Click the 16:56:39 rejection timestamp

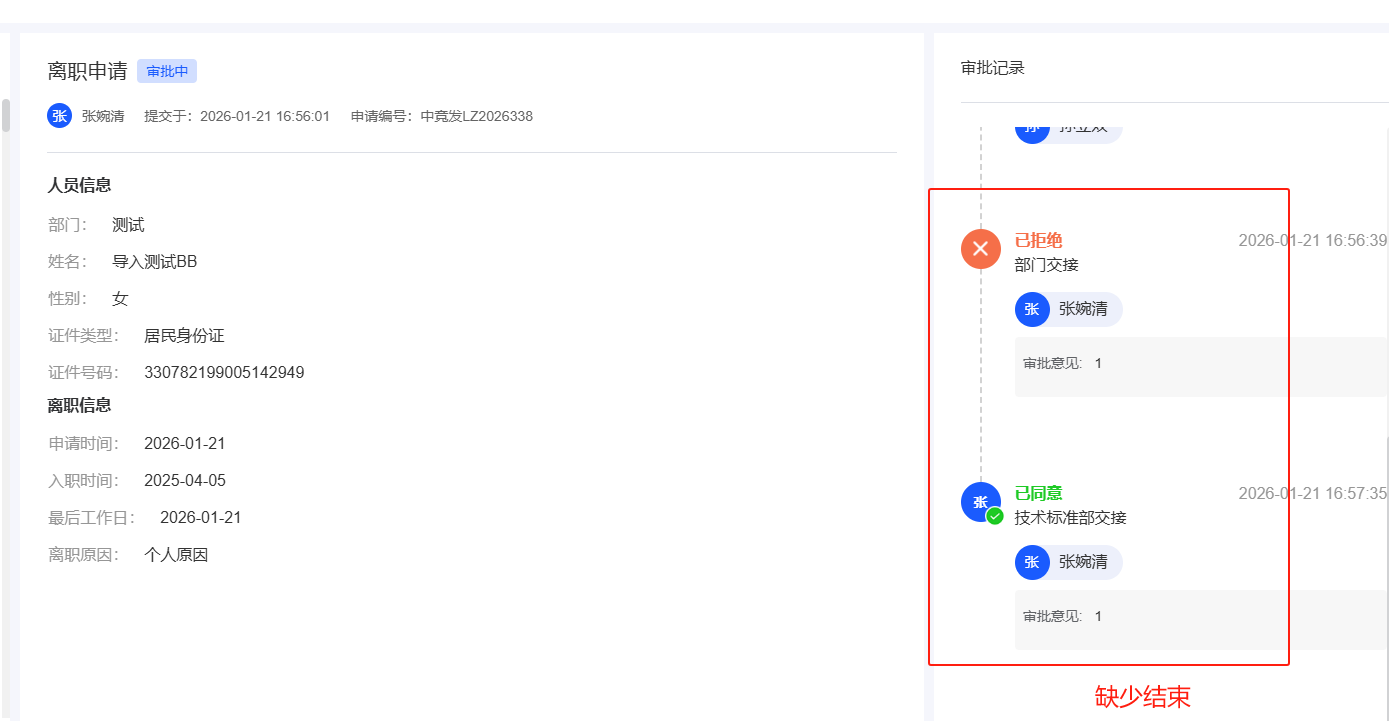point(1312,240)
